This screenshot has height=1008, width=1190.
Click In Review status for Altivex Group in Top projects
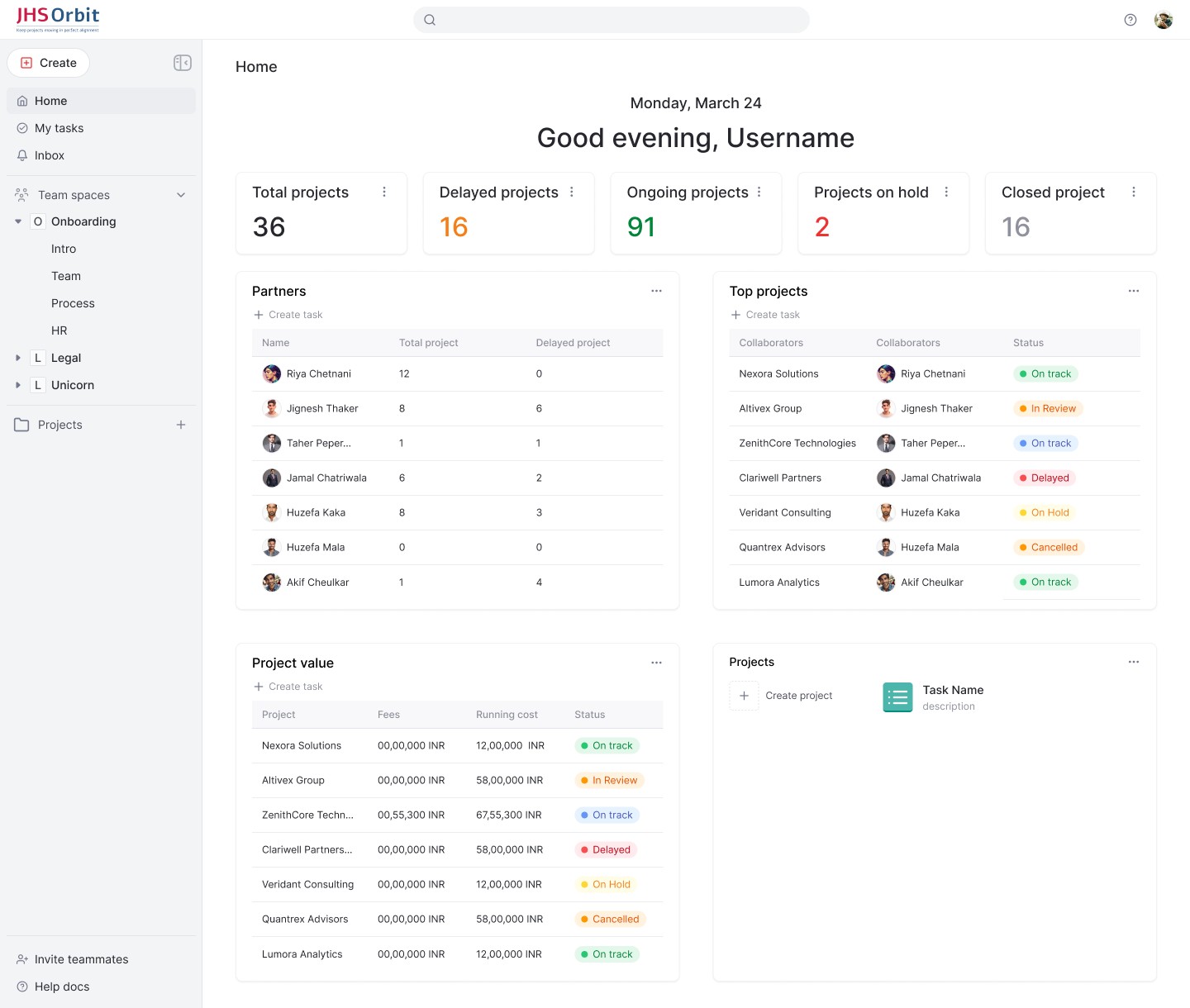tap(1048, 409)
